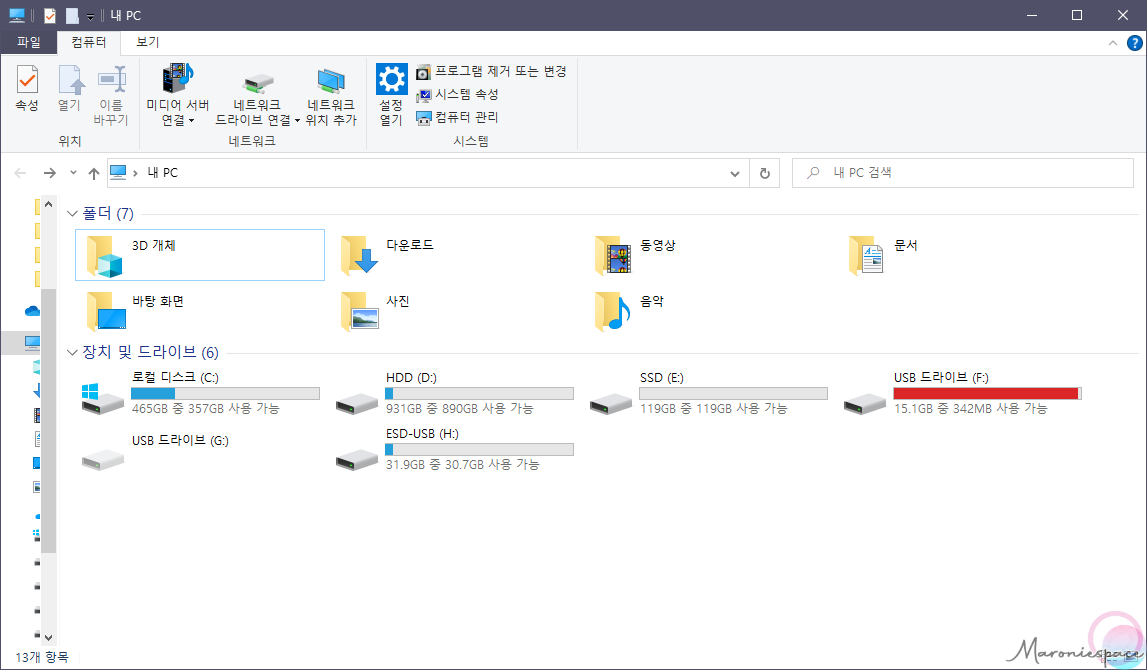1147x670 pixels.
Task: Click the text 931GB 중 890GB 사용 가능
Action: click(459, 408)
